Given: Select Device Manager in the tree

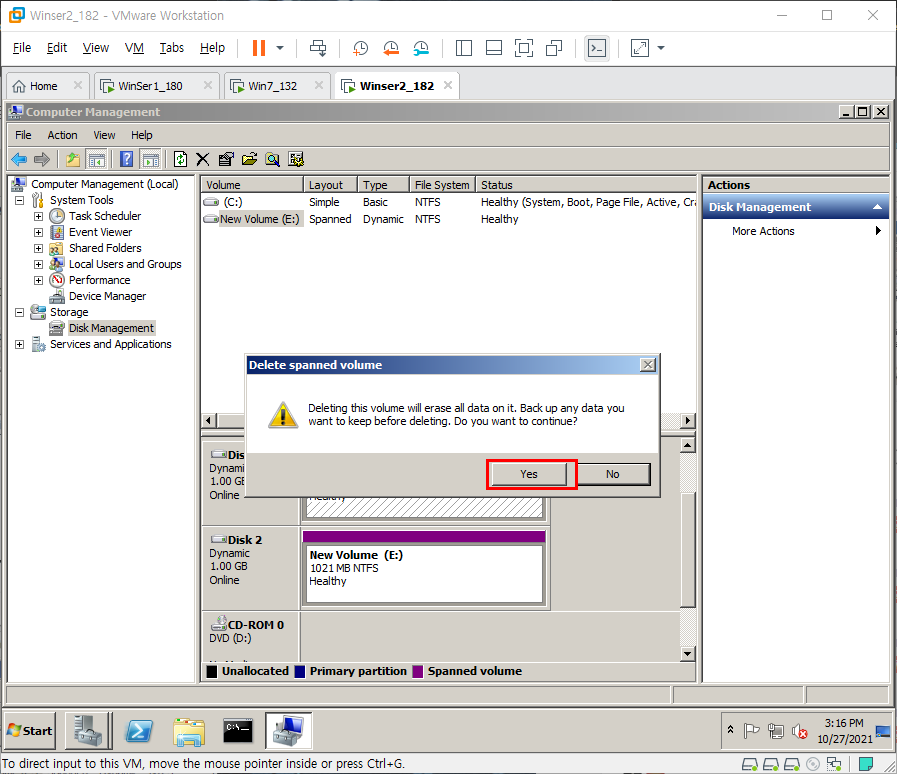Looking at the screenshot, I should point(107,296).
